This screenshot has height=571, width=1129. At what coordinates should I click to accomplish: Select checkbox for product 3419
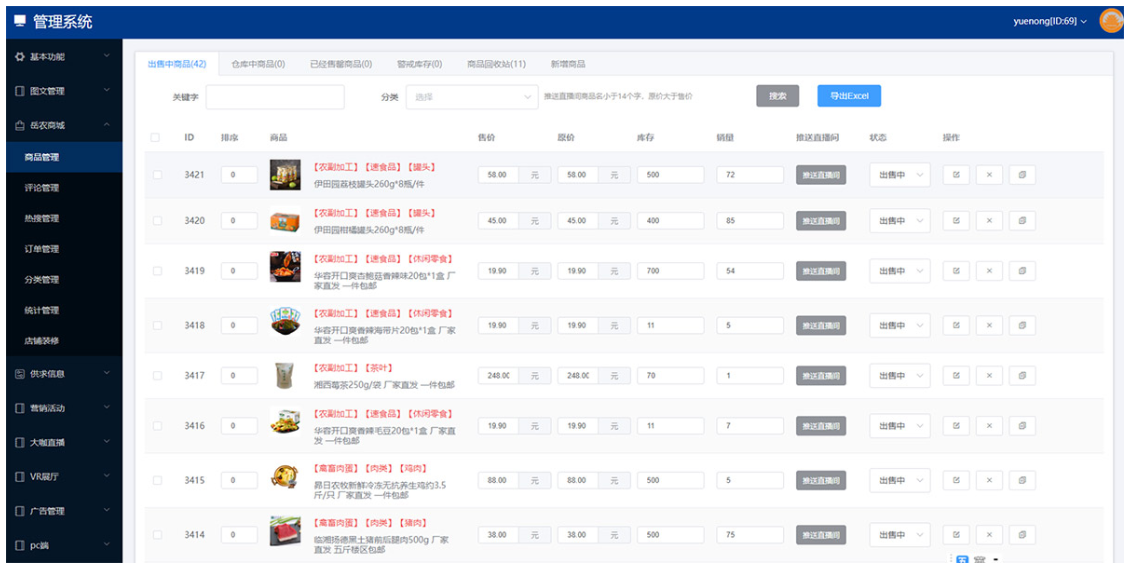tap(157, 271)
